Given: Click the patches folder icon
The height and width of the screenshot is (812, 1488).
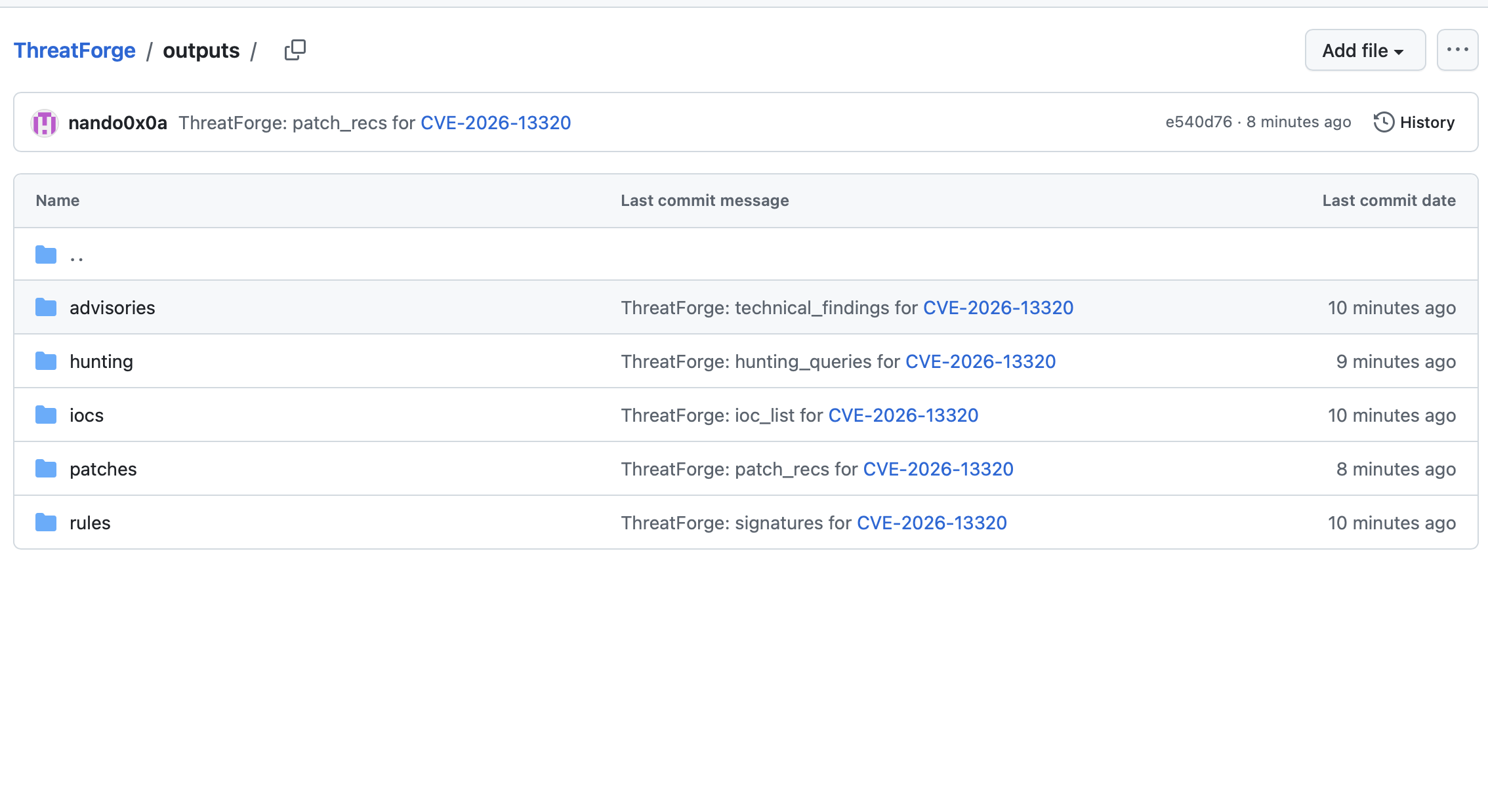Looking at the screenshot, I should pyautogui.click(x=46, y=468).
